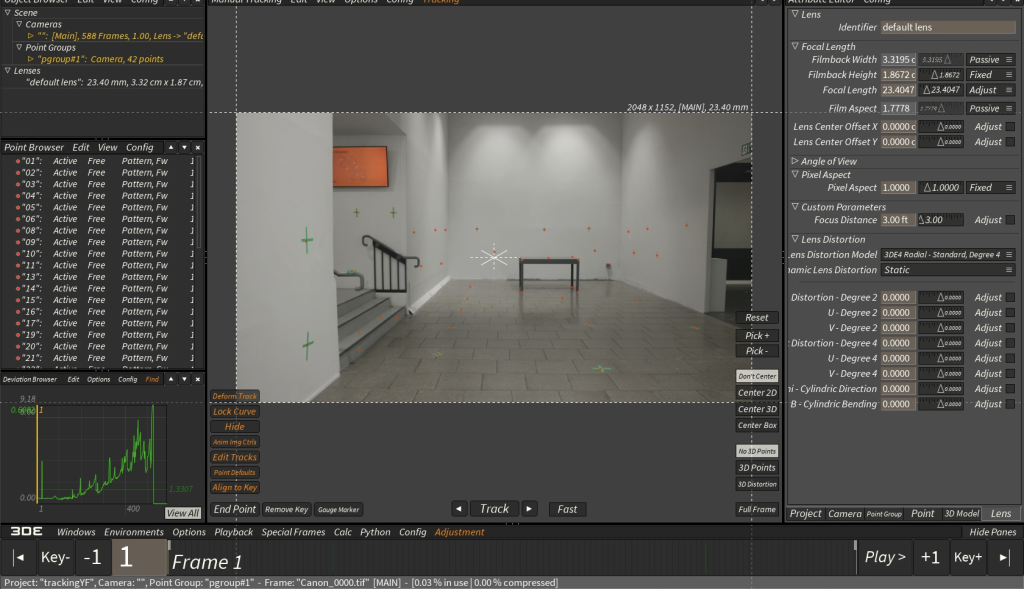Collapse the Cameras tree node
1024x589 pixels.
[x=19, y=24]
